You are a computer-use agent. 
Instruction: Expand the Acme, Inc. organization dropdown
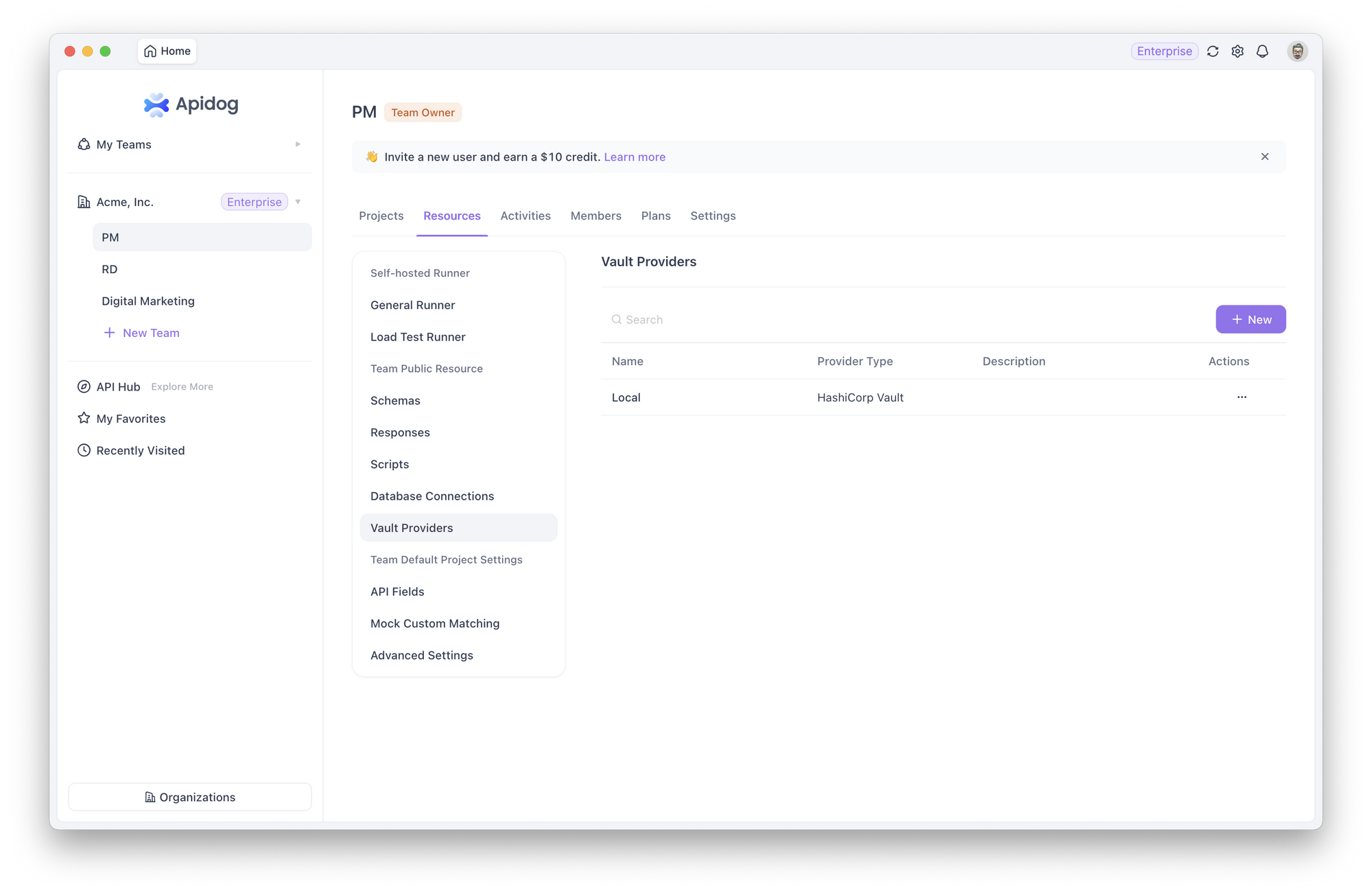click(298, 202)
